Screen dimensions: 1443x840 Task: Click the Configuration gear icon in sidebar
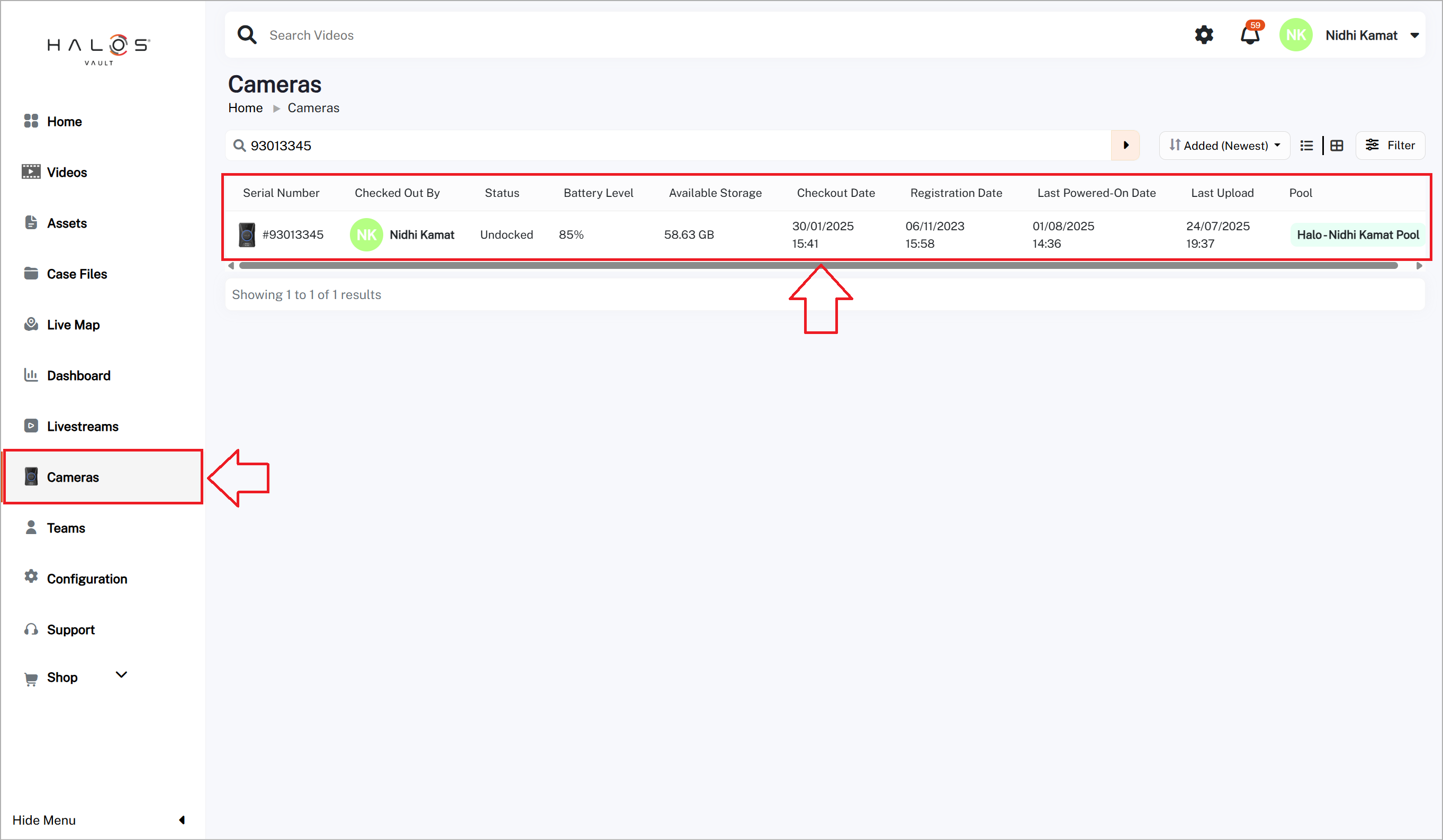(x=31, y=576)
